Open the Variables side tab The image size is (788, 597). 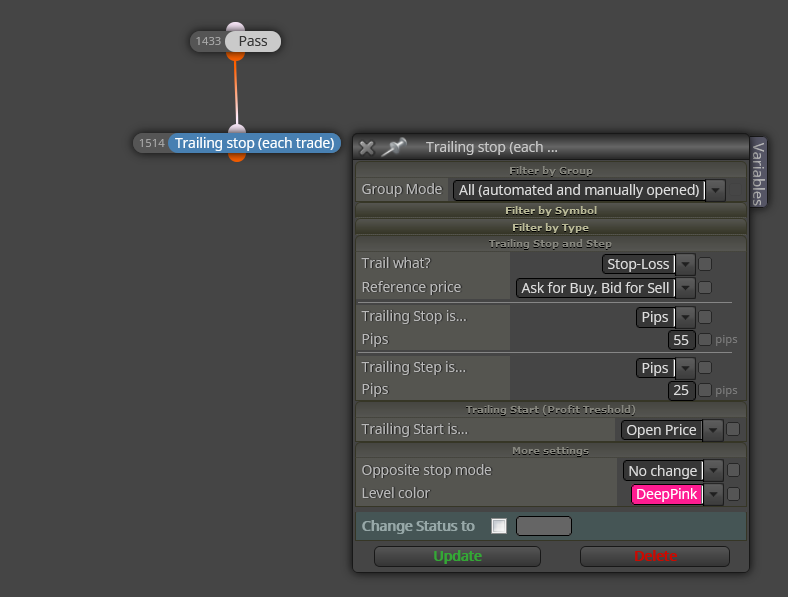coord(758,172)
